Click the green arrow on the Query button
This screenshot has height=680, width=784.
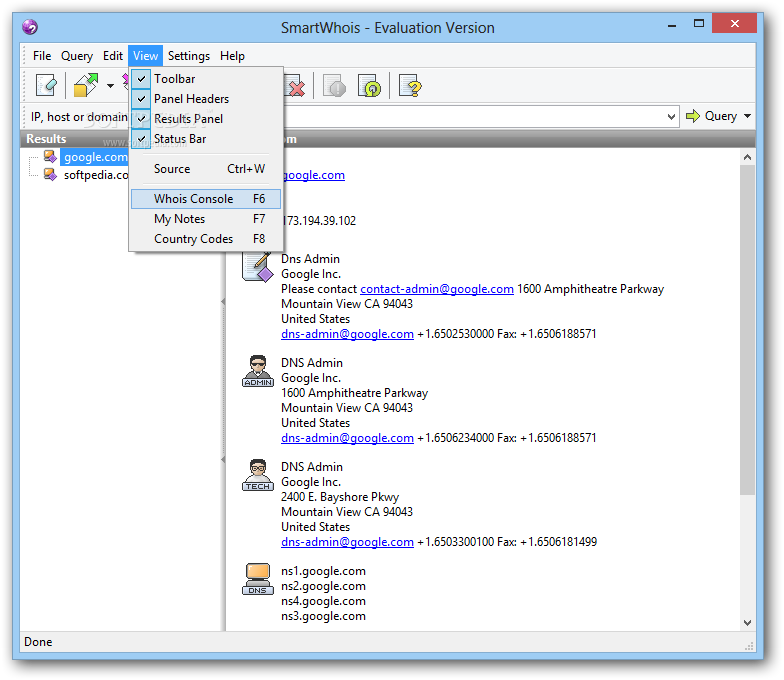692,116
